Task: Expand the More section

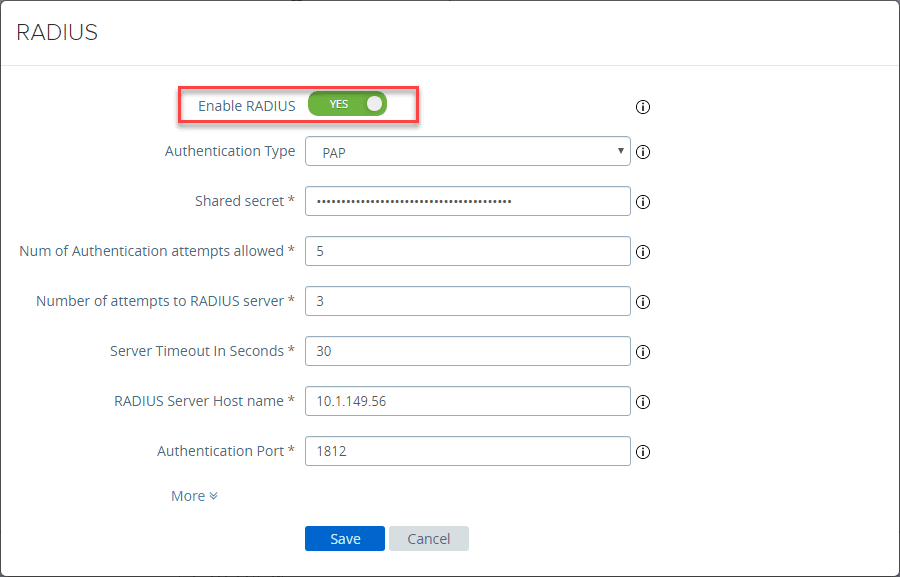Action: [x=193, y=495]
